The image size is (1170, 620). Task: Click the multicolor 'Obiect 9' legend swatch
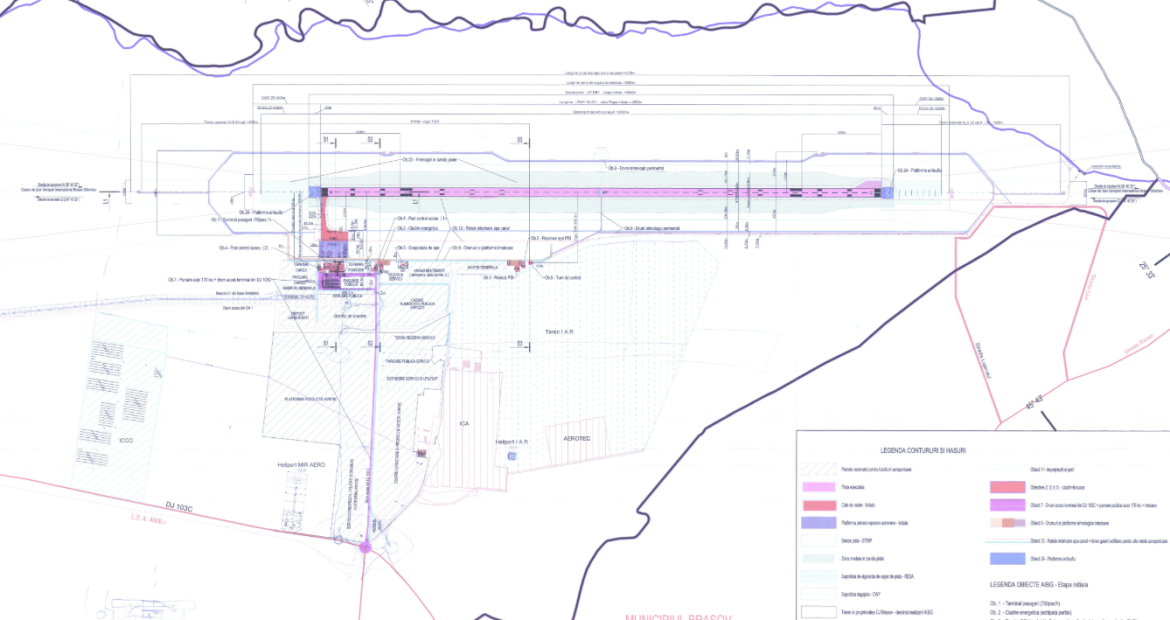(x=1007, y=523)
